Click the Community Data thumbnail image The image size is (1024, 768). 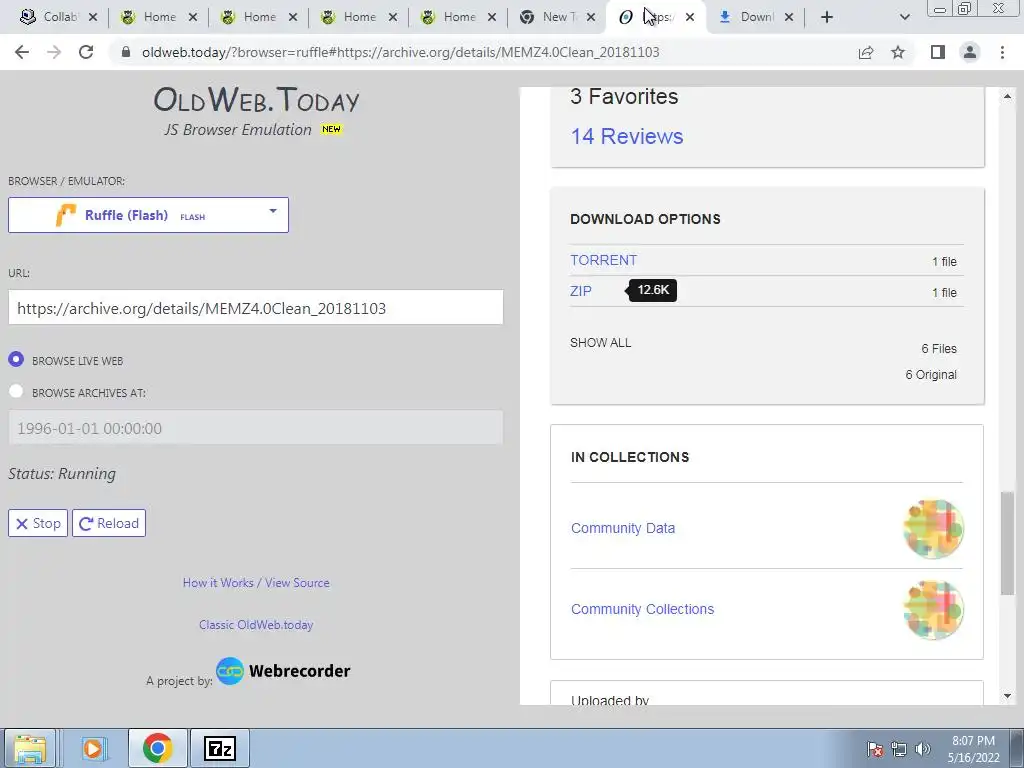[x=933, y=529]
